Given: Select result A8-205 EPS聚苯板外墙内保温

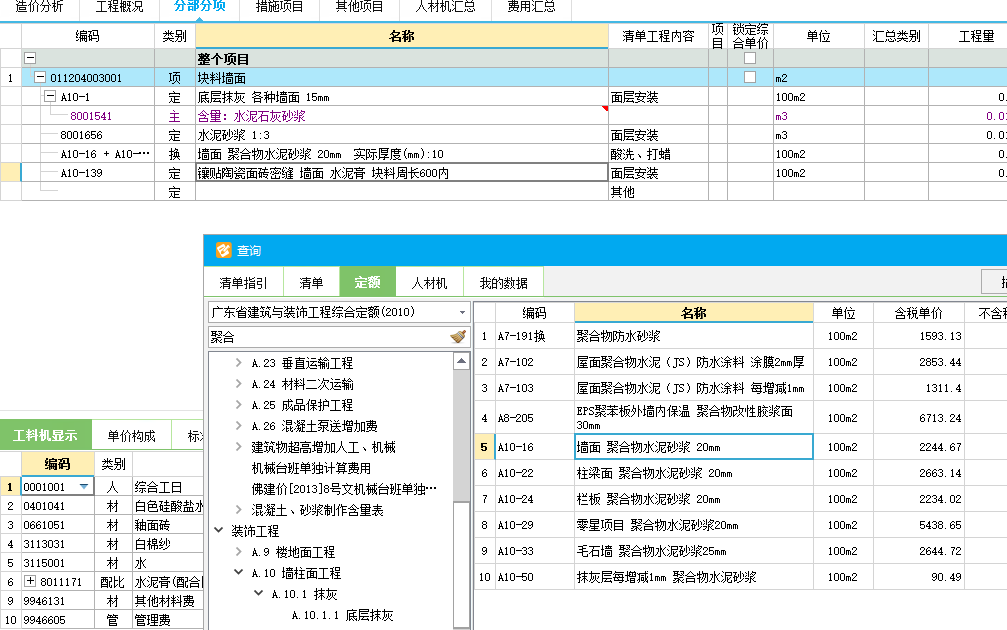Looking at the screenshot, I should tap(694, 417).
